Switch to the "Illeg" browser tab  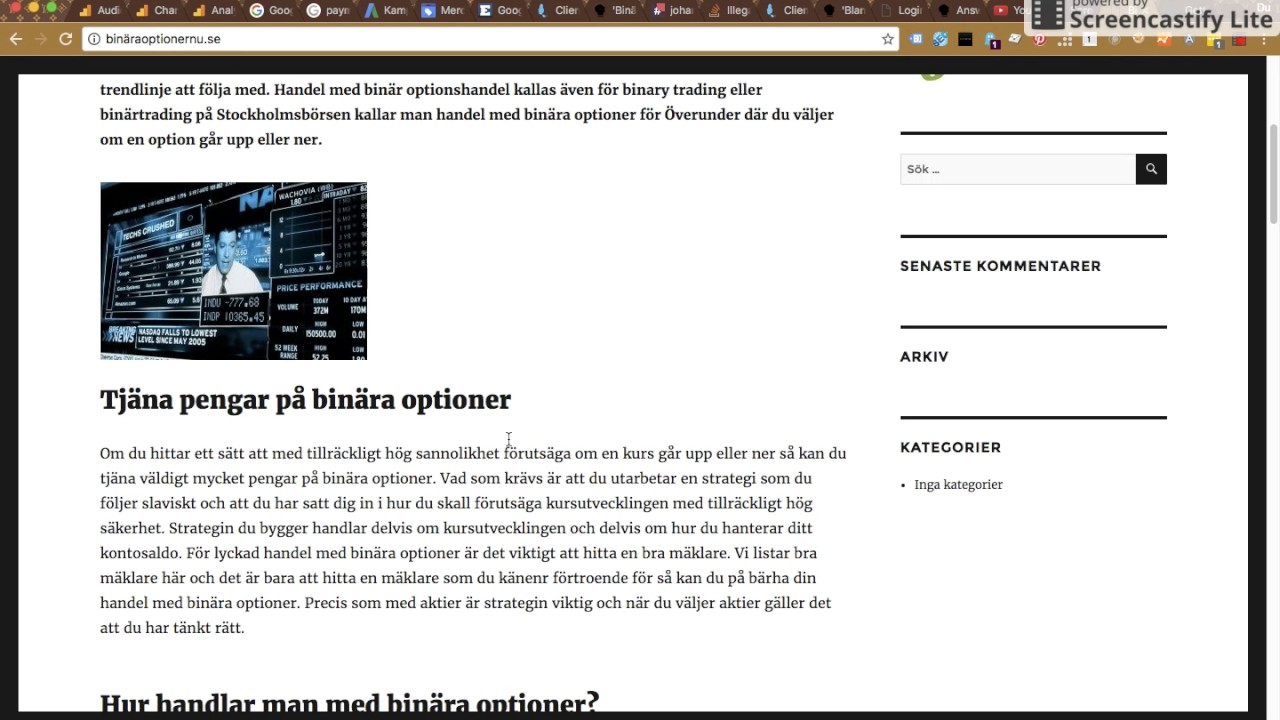728,11
